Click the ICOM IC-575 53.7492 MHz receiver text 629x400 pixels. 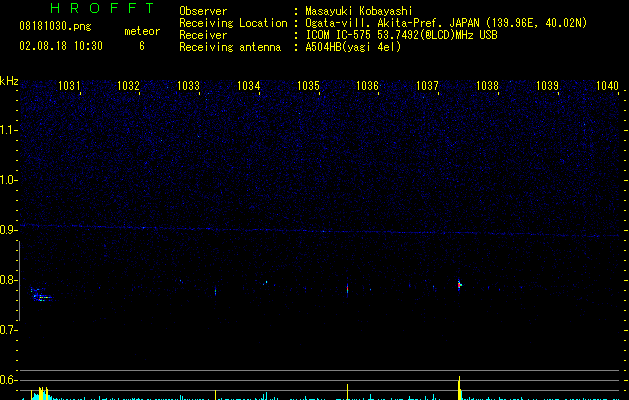(402, 35)
